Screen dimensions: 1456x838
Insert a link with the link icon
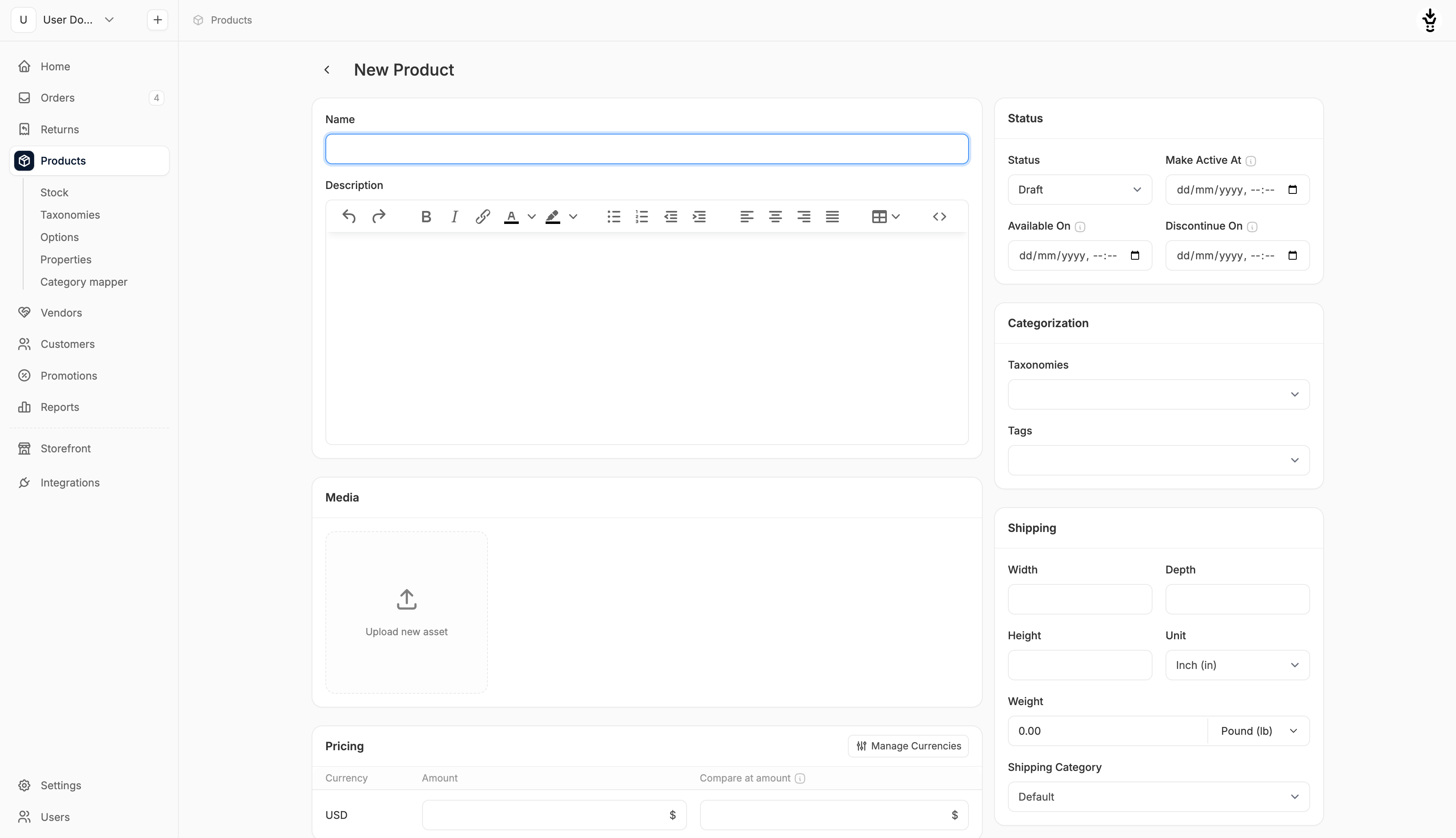(x=482, y=217)
